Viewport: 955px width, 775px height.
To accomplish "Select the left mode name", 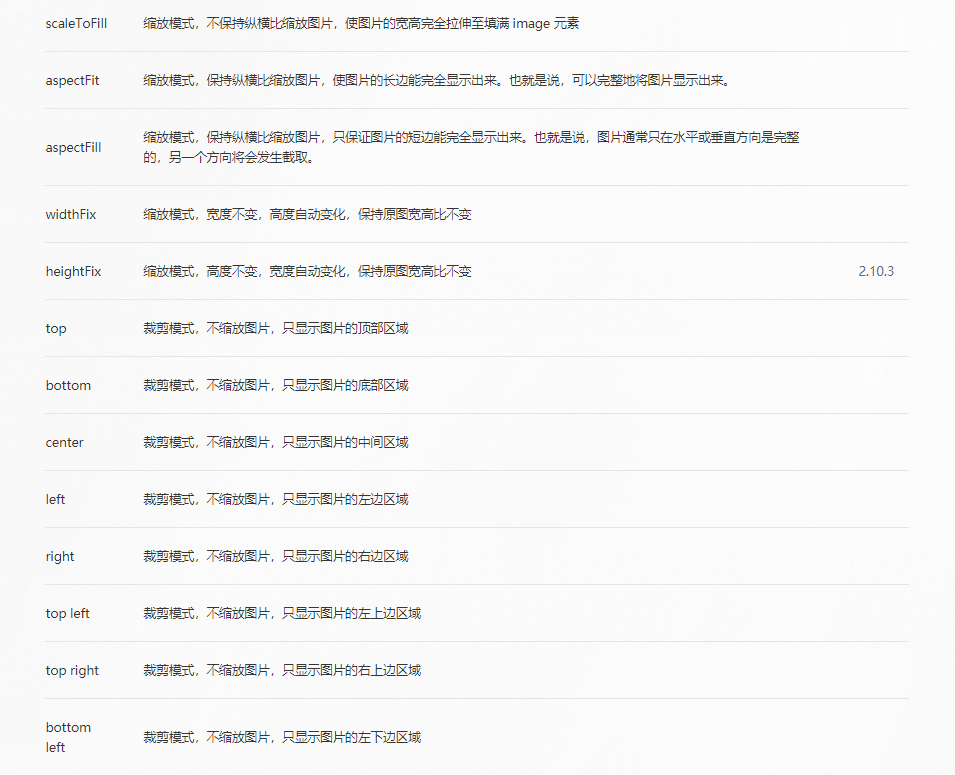I will tap(54, 499).
